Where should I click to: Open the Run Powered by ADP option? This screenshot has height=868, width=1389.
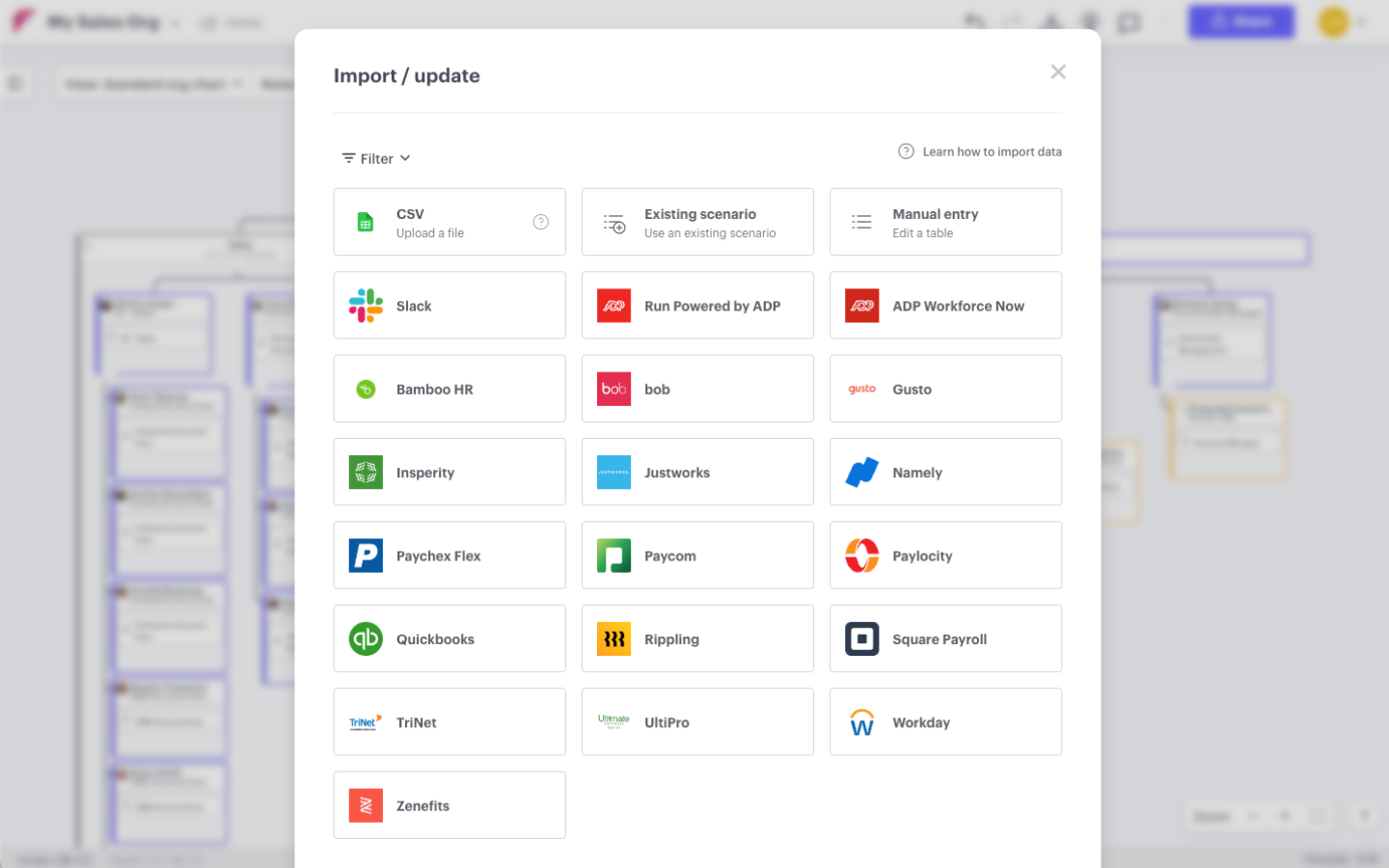(697, 305)
